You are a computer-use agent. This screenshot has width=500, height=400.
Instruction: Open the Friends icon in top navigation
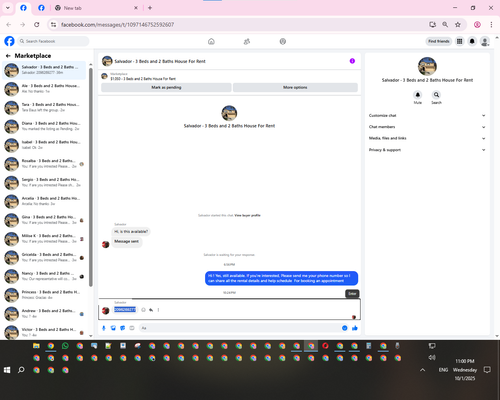click(247, 41)
